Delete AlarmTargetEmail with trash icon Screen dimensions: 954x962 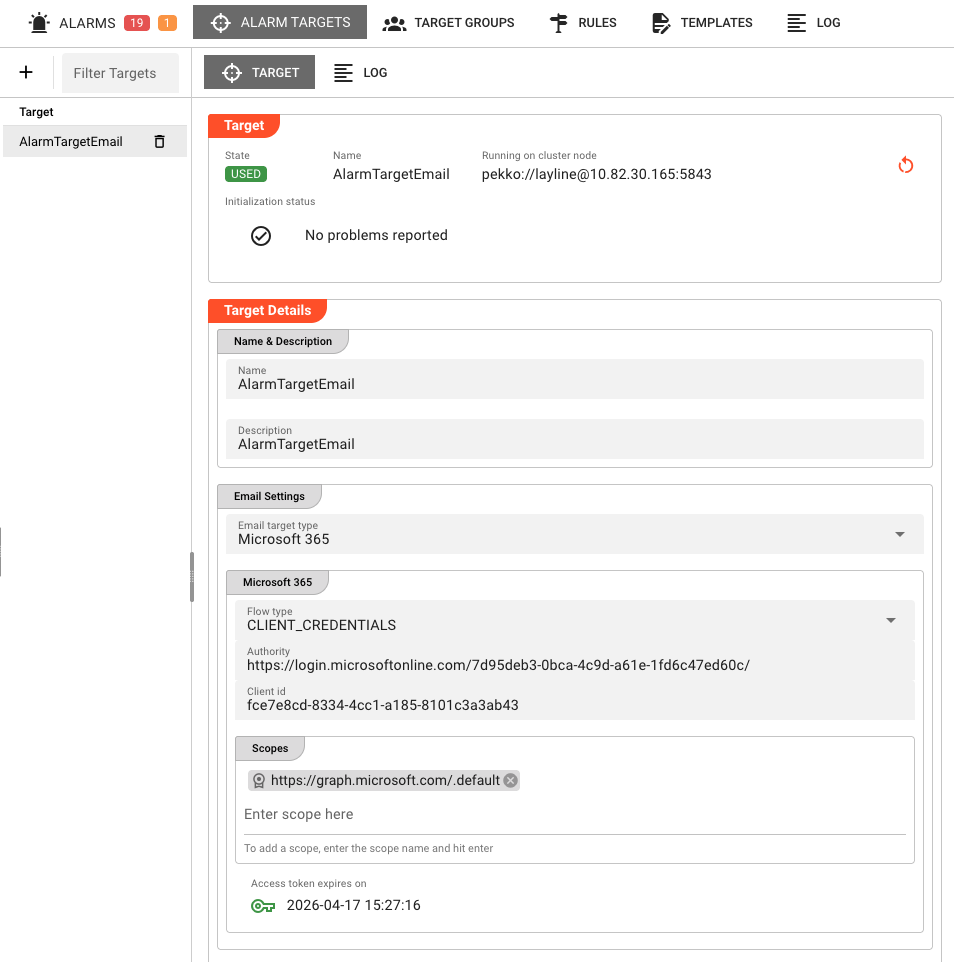pyautogui.click(x=160, y=142)
